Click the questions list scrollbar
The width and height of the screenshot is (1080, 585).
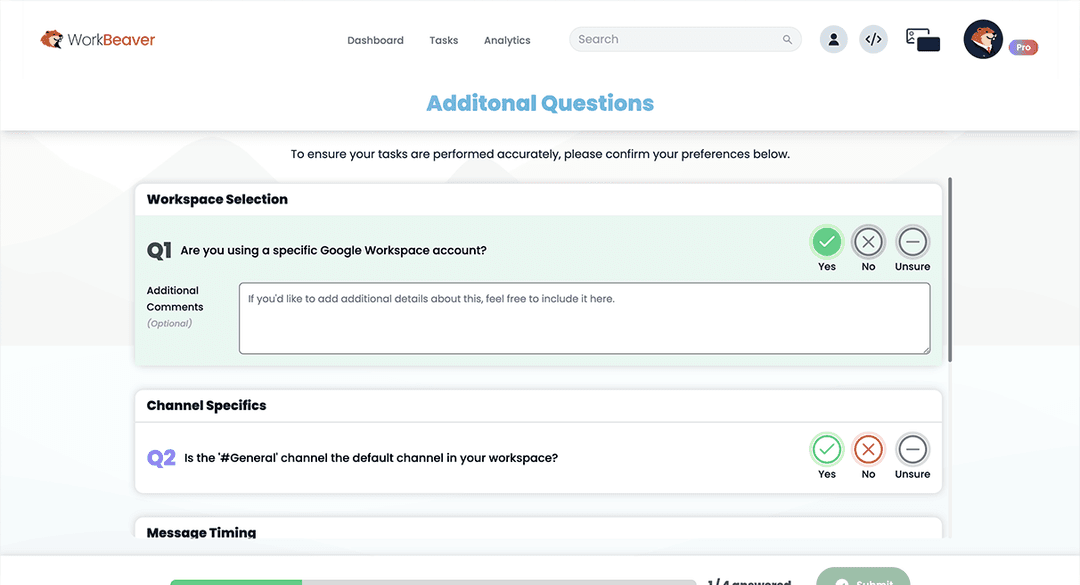(x=950, y=269)
